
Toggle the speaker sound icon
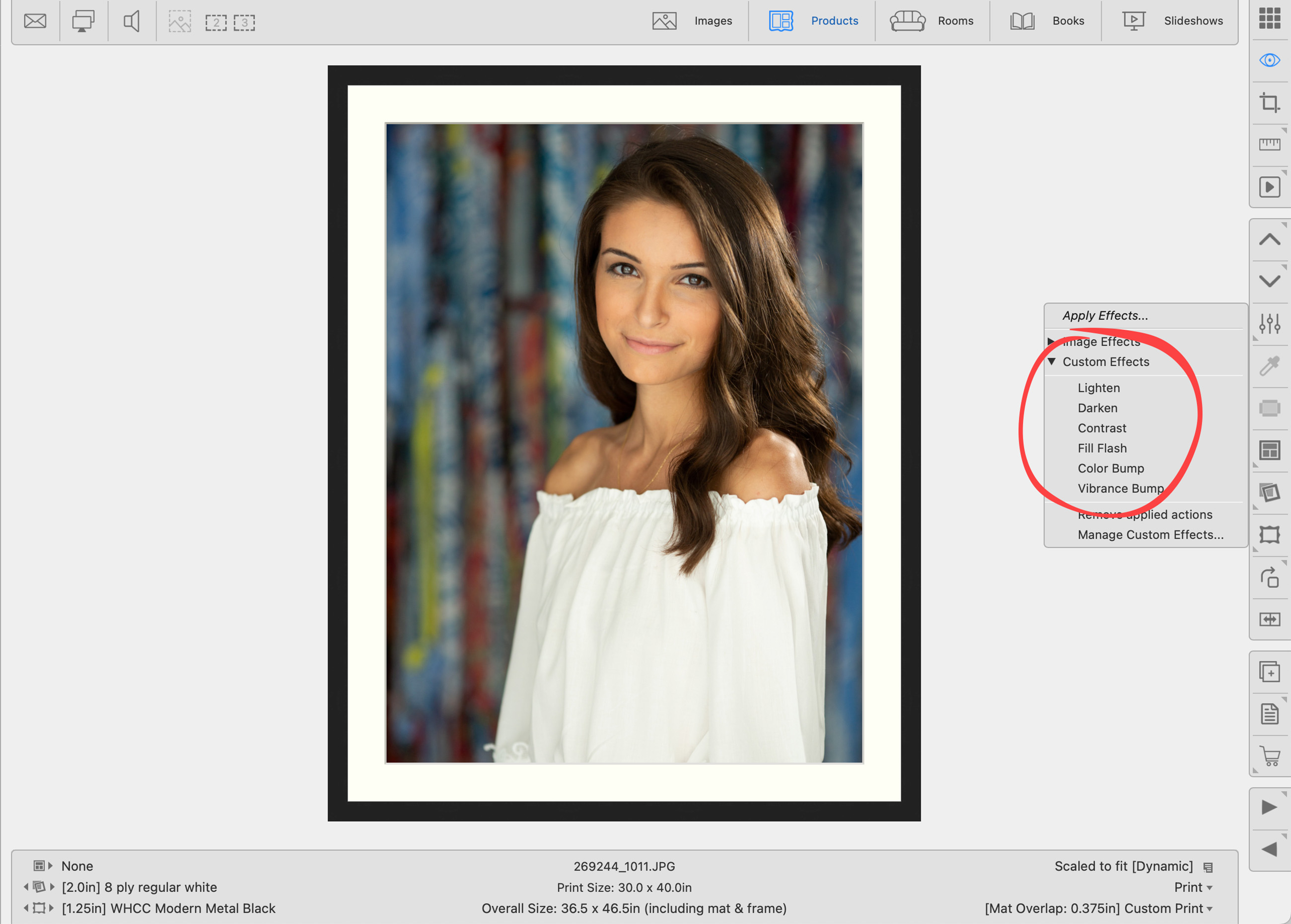pos(132,22)
